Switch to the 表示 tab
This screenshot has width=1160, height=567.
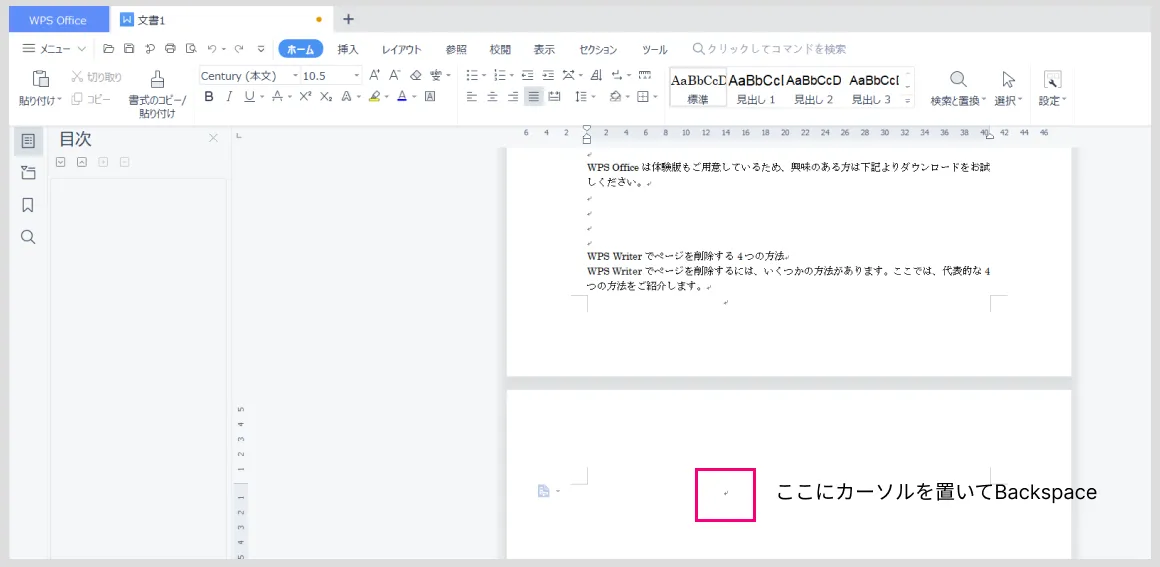(x=544, y=50)
